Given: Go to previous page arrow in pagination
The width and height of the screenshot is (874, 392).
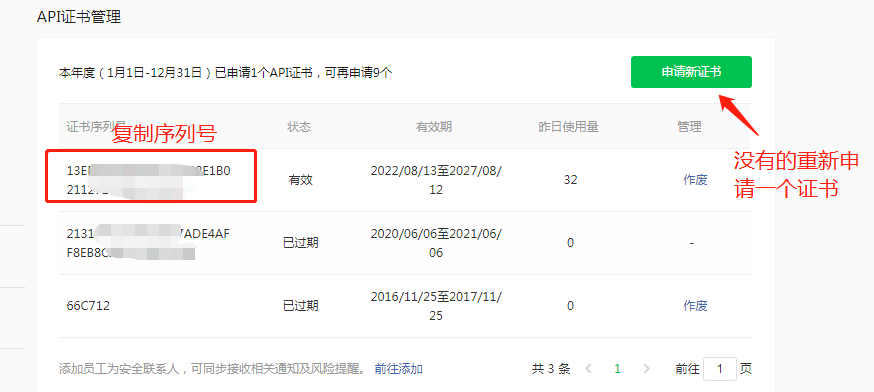Looking at the screenshot, I should tap(588, 369).
